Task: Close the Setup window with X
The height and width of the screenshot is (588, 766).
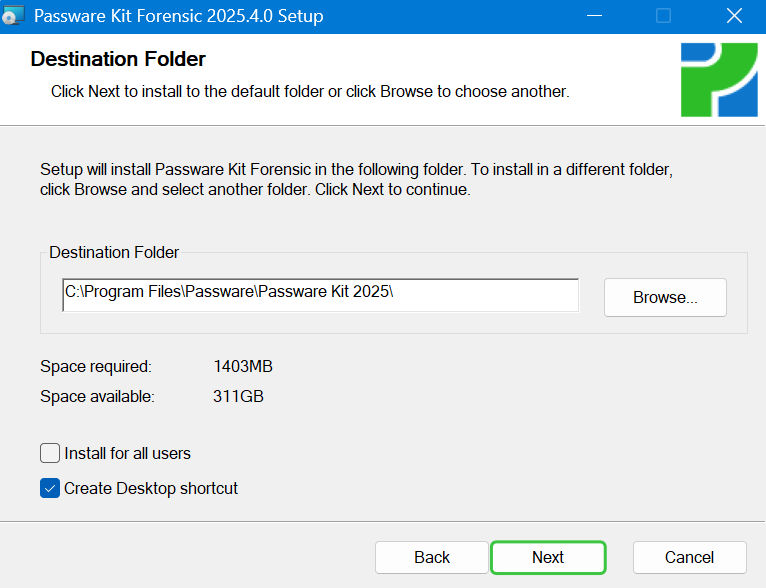Action: 734,16
